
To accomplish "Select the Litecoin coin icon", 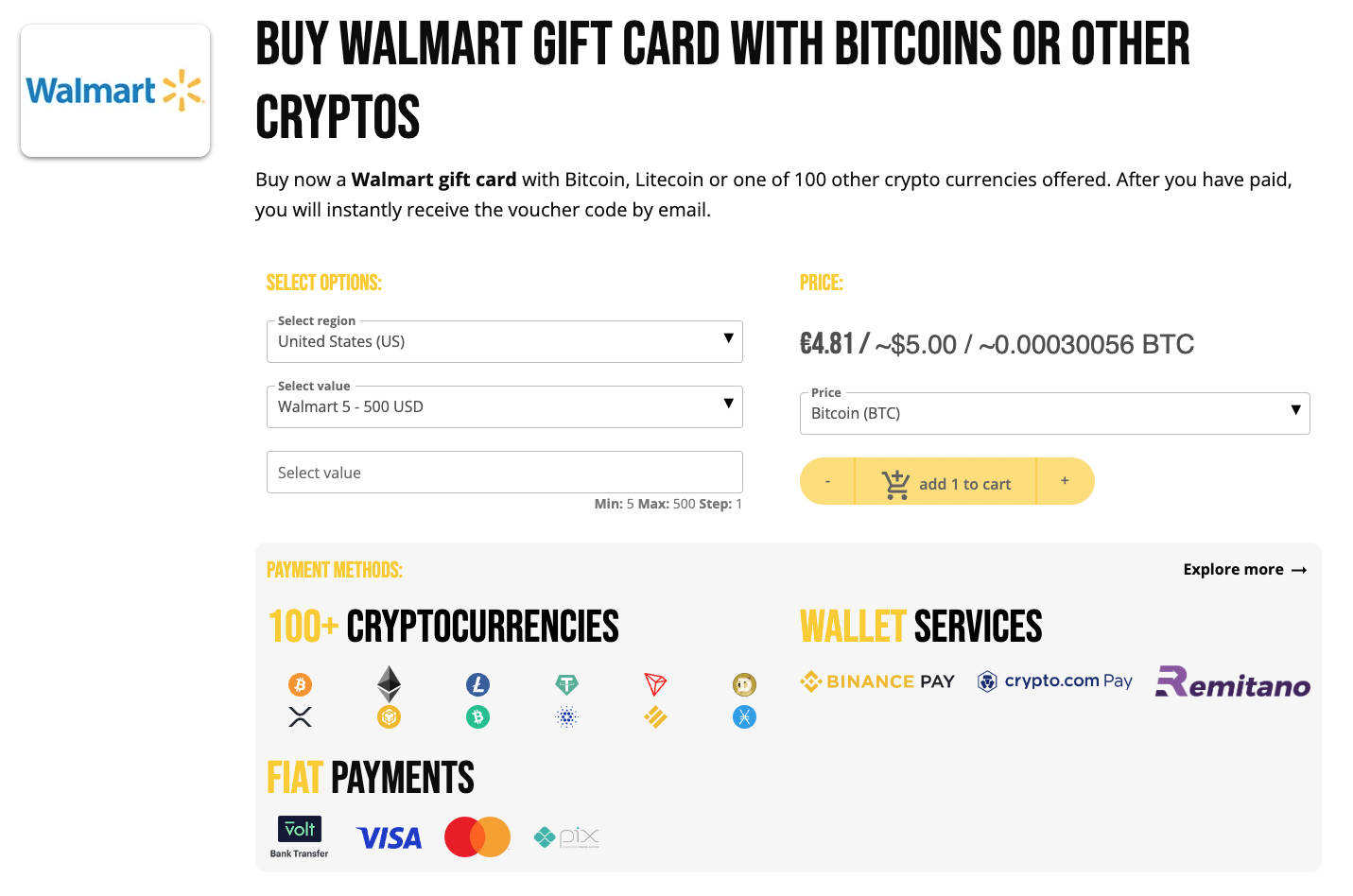I will tap(477, 684).
